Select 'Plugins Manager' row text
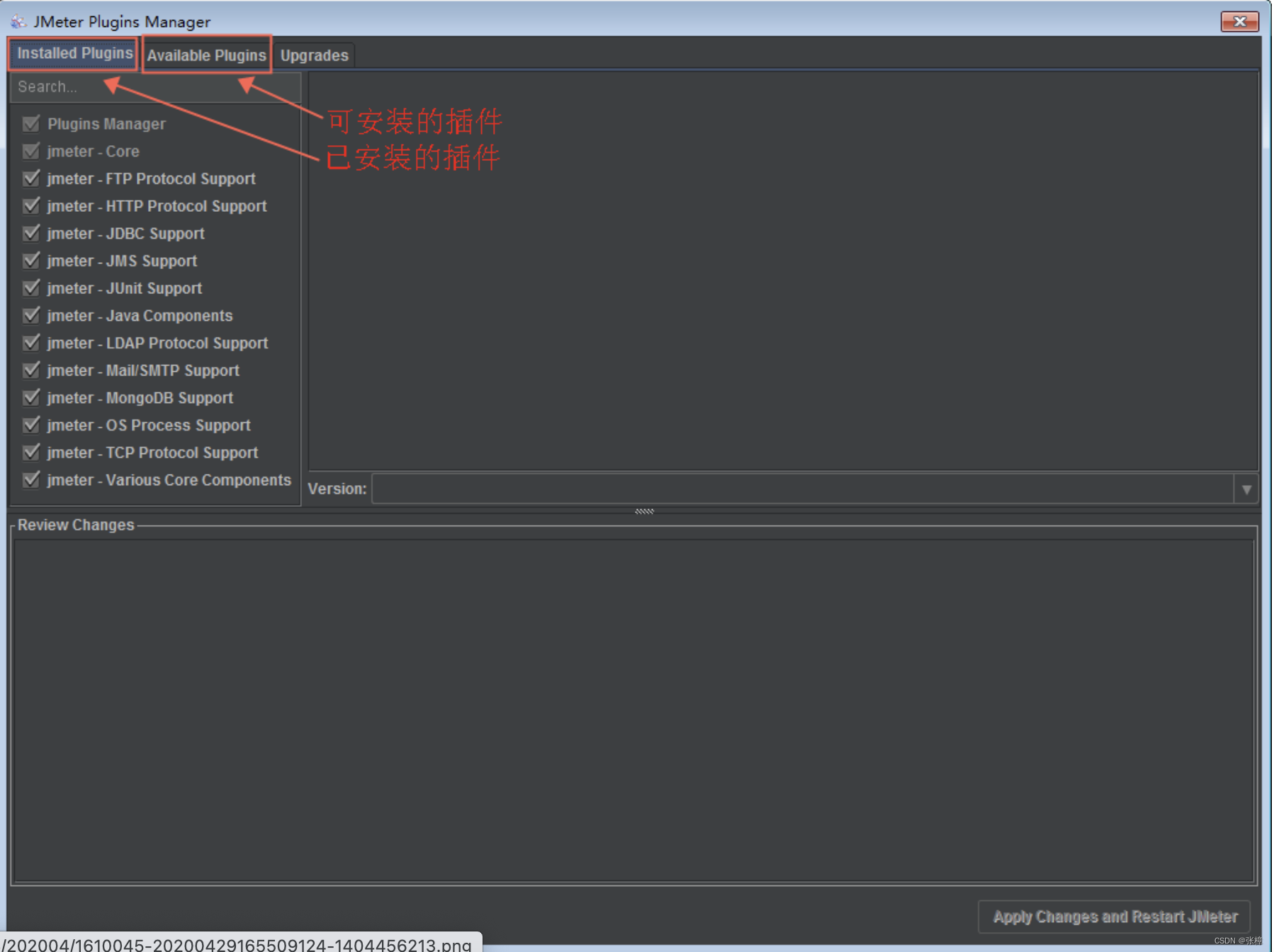 [106, 124]
